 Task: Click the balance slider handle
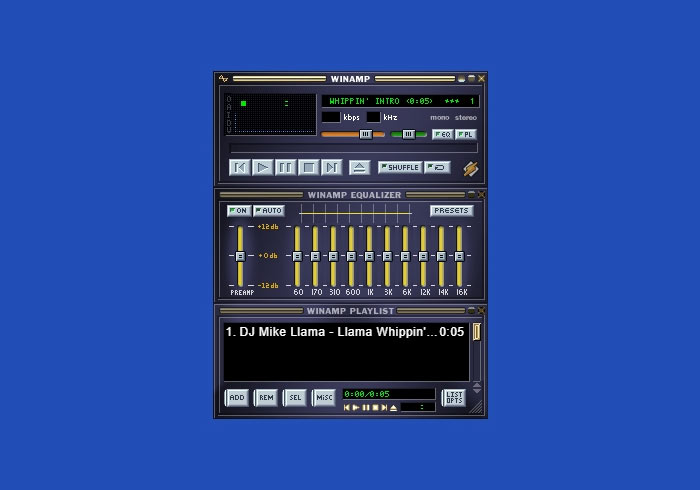click(x=408, y=134)
